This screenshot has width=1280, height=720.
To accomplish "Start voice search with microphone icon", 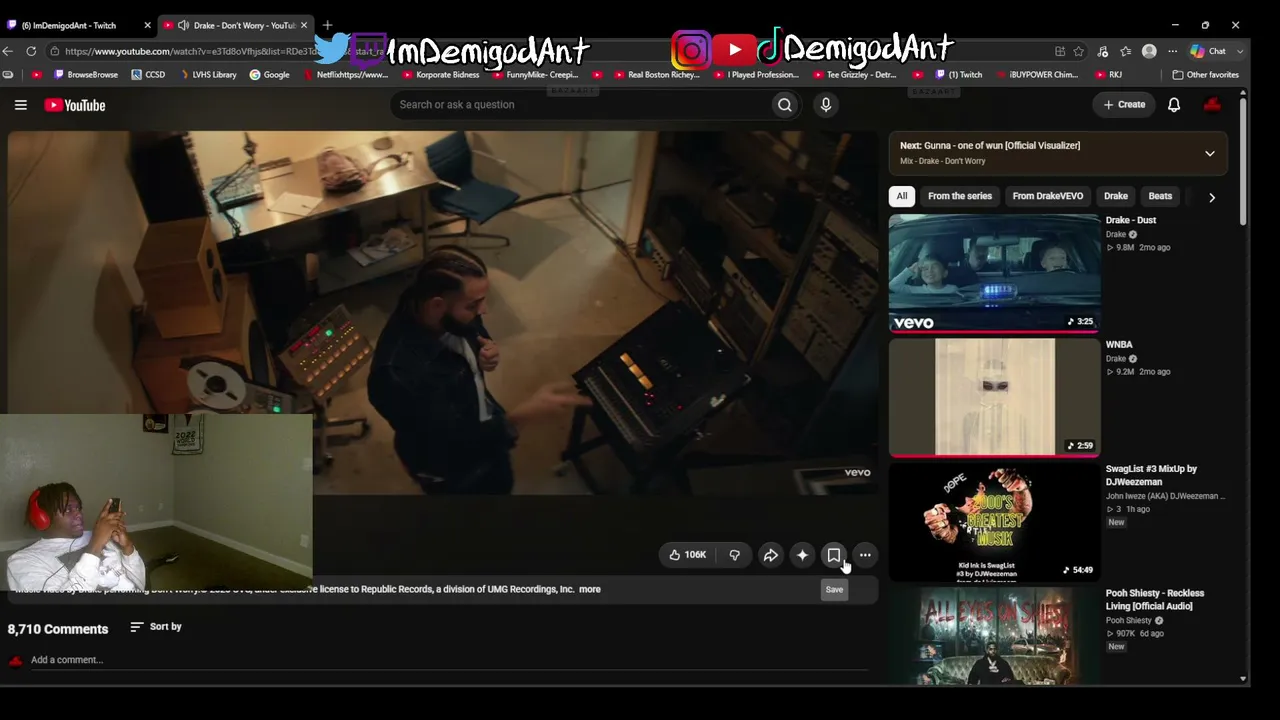I will point(825,105).
